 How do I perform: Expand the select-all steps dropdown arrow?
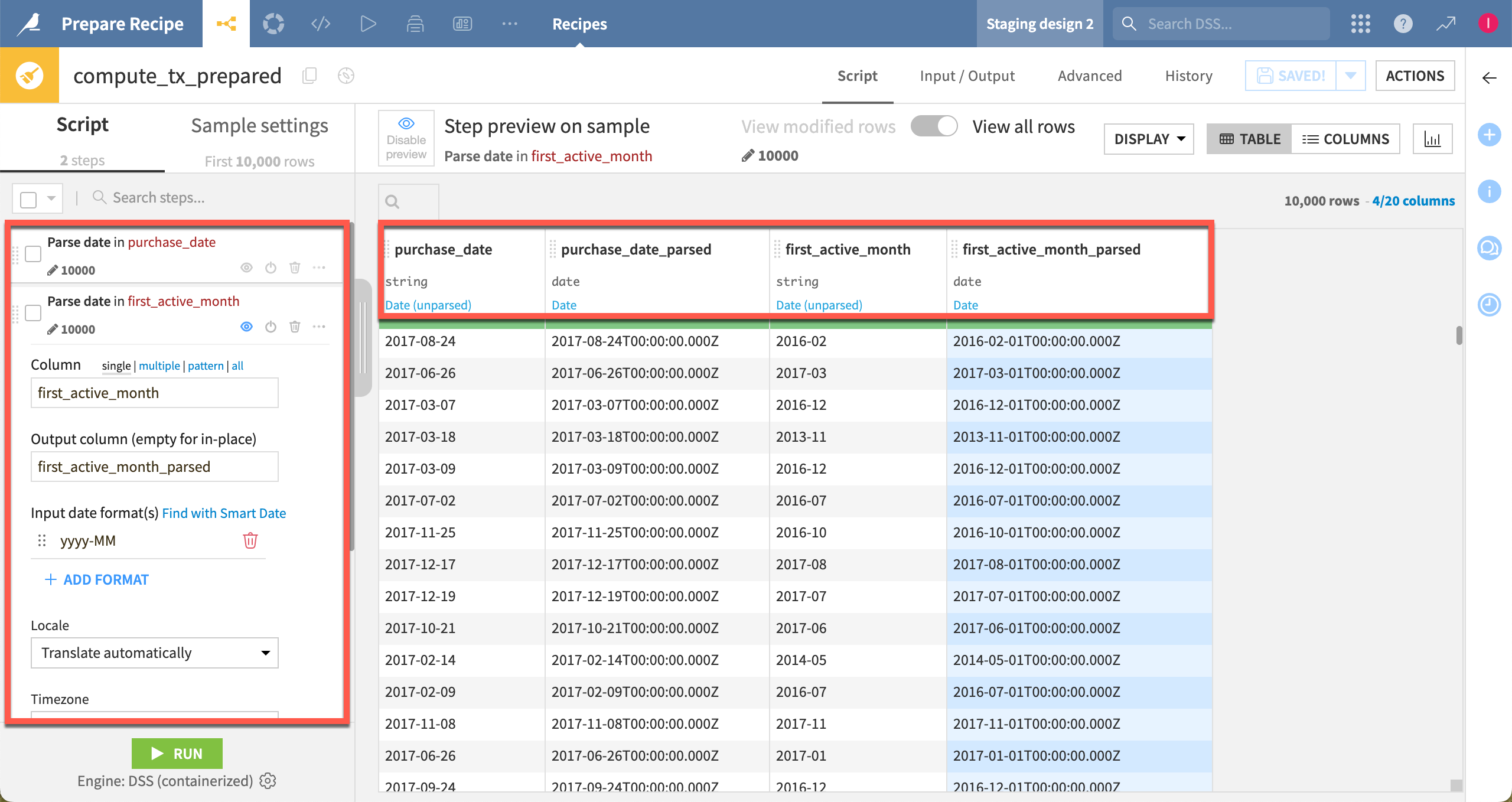tap(51, 198)
